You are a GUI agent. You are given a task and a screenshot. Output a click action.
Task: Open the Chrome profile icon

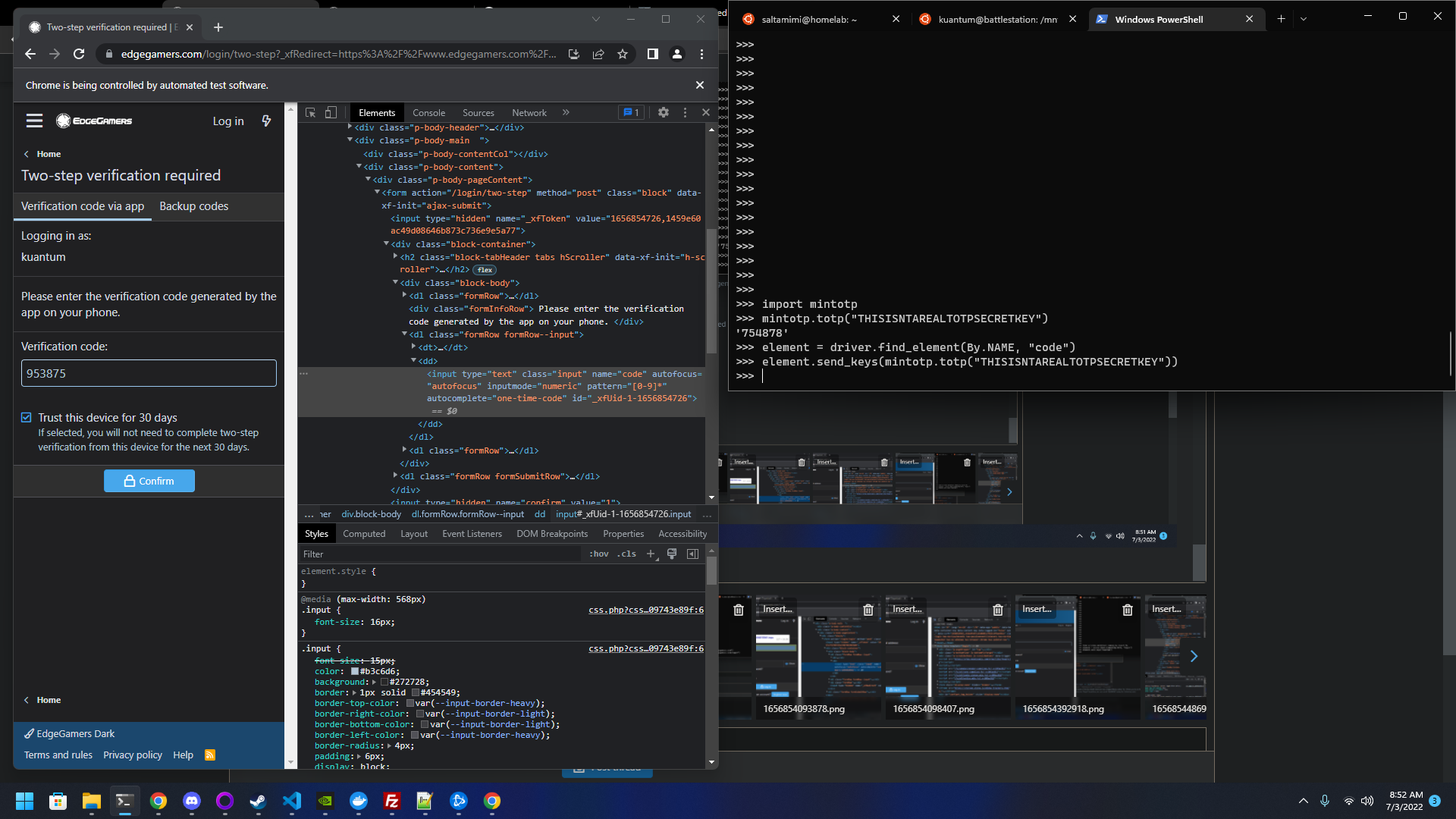pos(677,54)
